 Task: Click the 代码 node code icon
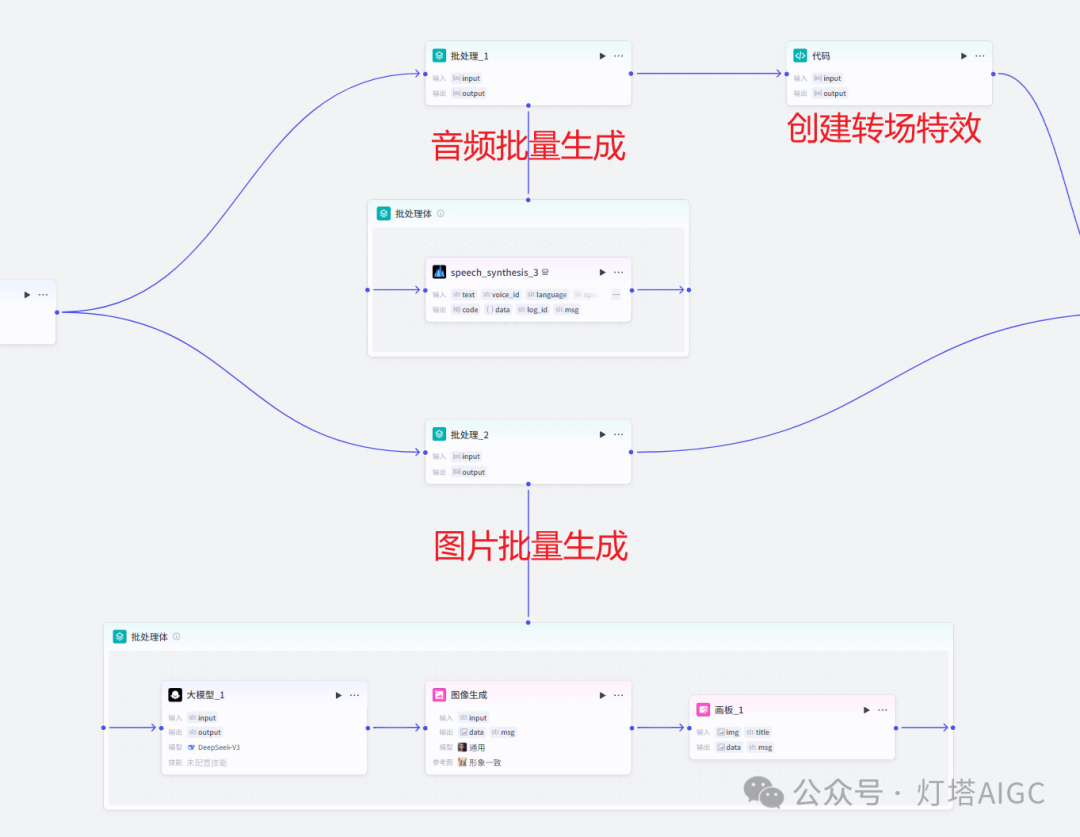(800, 56)
